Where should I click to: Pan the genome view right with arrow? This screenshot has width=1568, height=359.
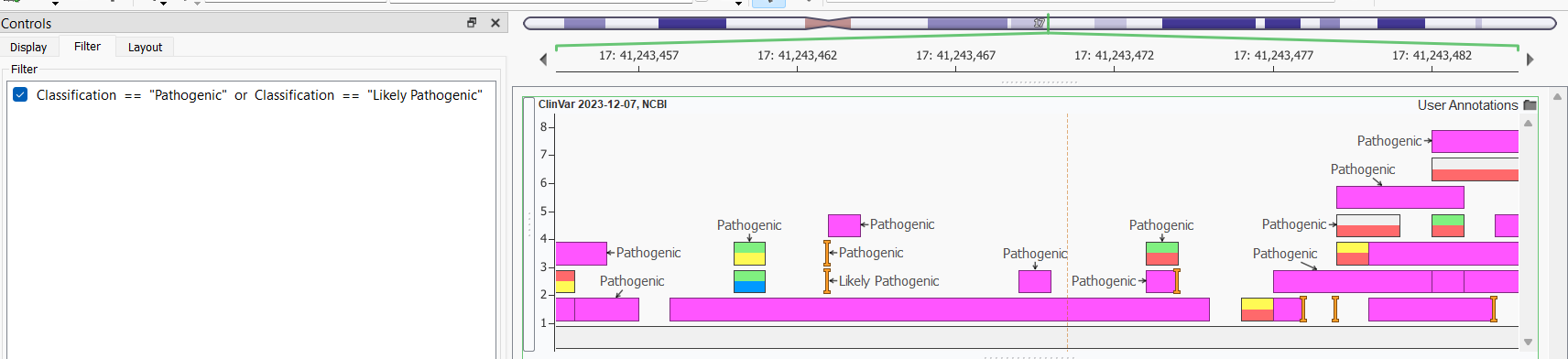pos(1529,60)
